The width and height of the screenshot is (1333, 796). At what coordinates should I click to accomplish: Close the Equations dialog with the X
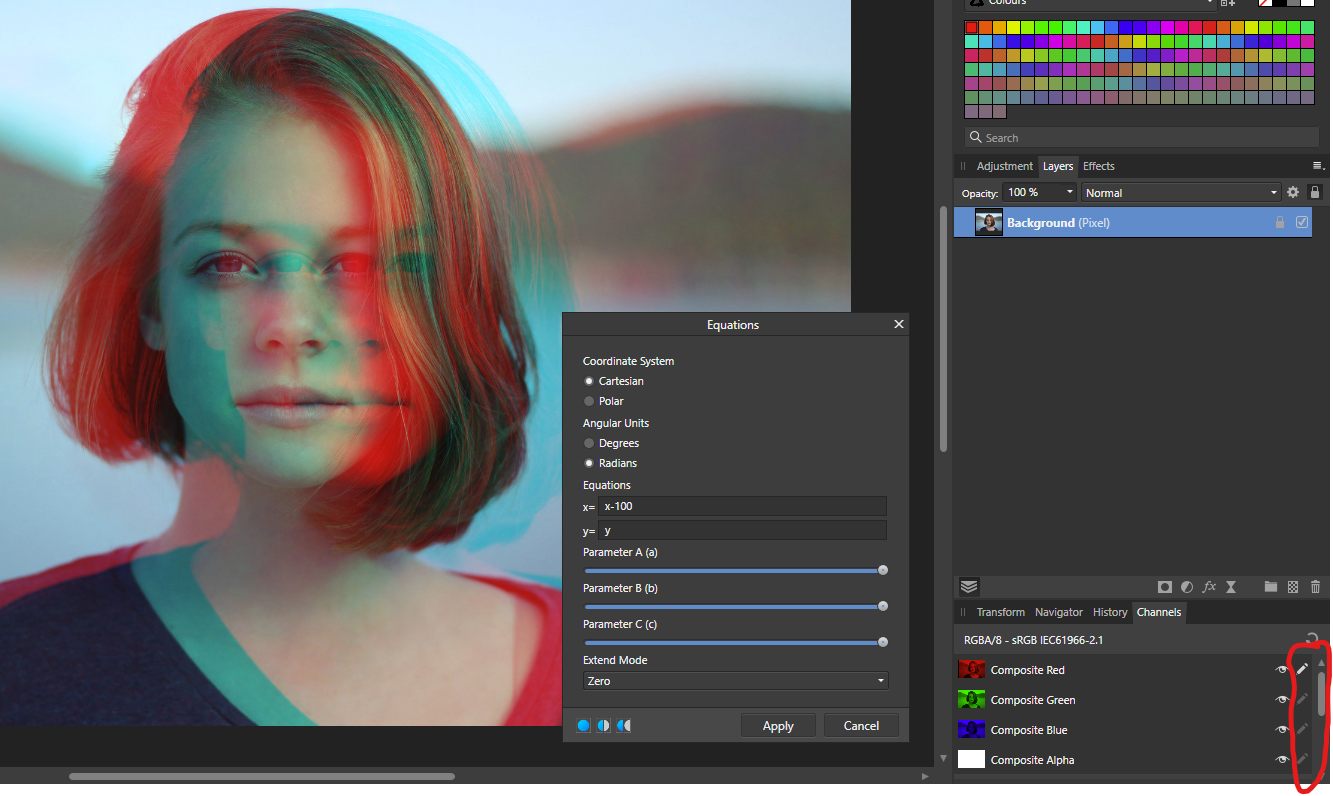pos(898,324)
